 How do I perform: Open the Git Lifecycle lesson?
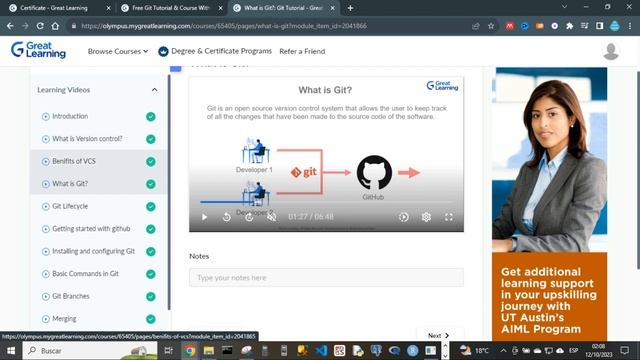pos(70,206)
